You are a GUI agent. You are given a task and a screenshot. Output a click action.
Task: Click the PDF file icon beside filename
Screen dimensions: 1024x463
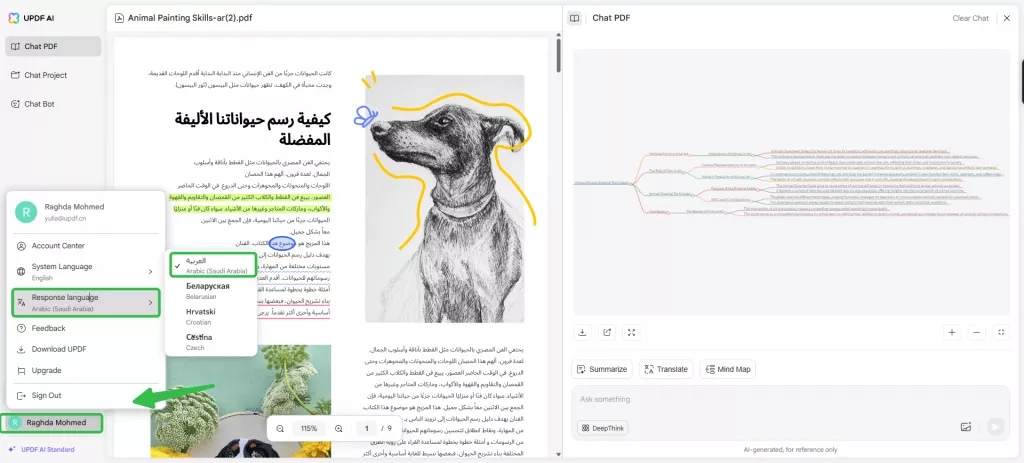click(x=119, y=18)
